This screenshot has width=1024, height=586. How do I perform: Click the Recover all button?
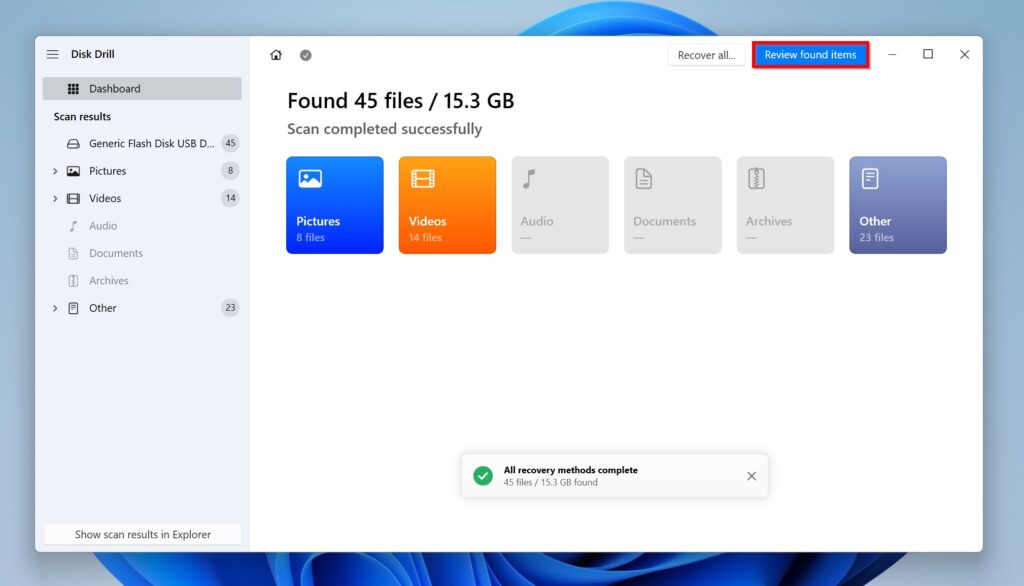(x=707, y=55)
